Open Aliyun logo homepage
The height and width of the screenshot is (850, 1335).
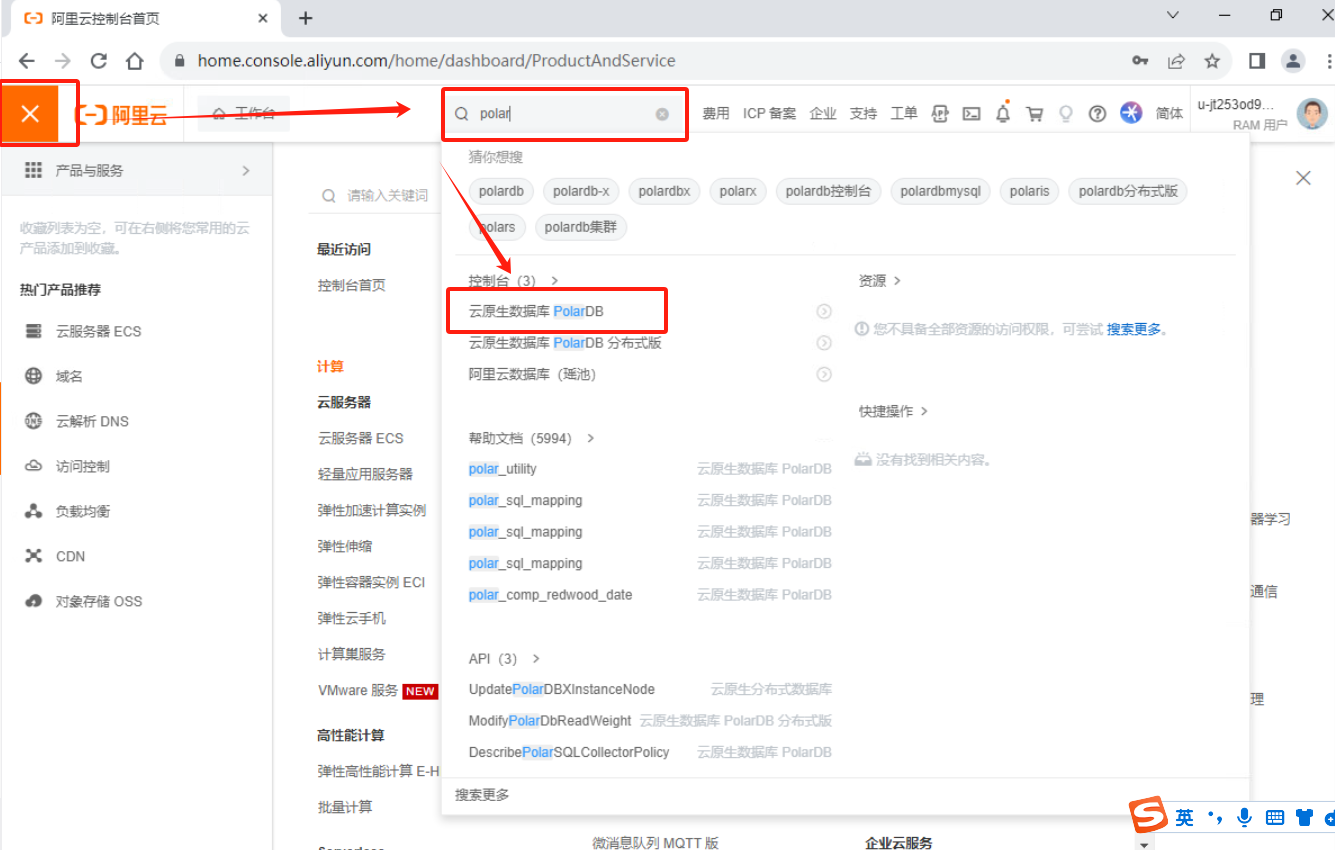[x=123, y=114]
